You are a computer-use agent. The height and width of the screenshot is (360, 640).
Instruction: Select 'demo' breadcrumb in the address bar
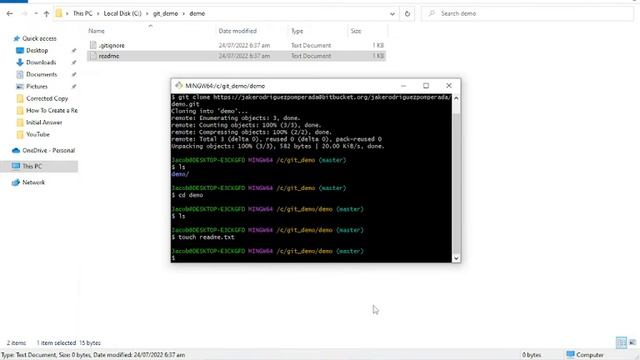[x=197, y=13]
